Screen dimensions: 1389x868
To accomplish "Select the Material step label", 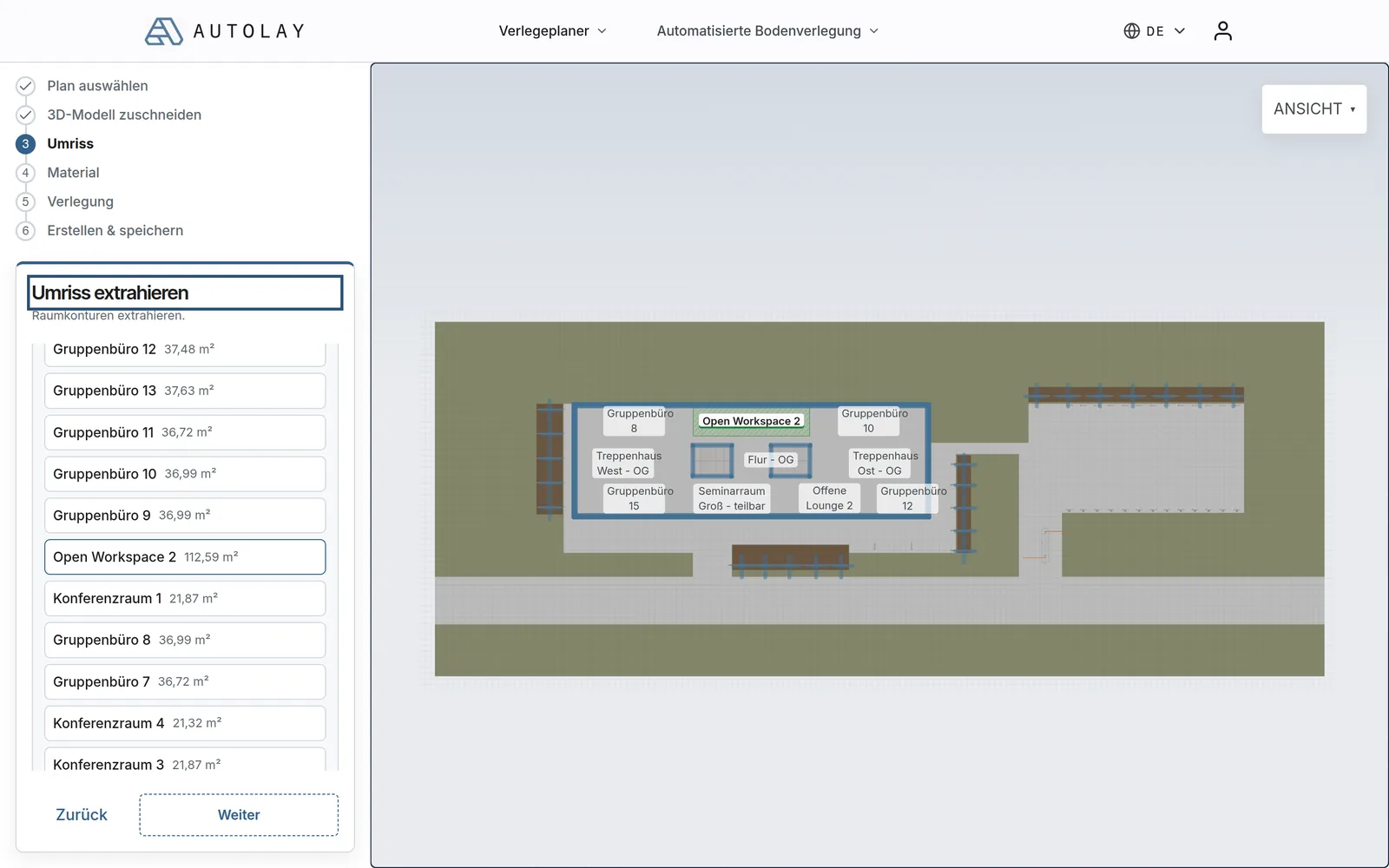I will pos(73,173).
